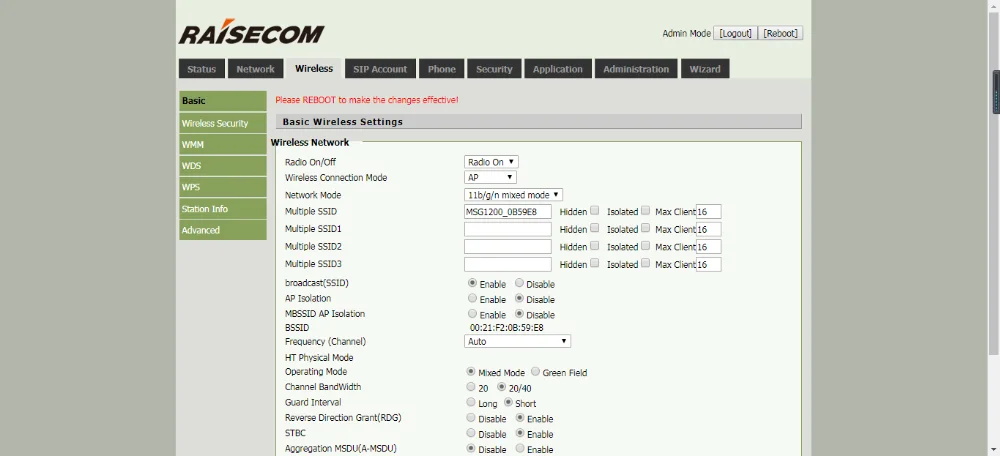
Task: Select Enable for broadcast(SSID)
Action: pyautogui.click(x=472, y=283)
